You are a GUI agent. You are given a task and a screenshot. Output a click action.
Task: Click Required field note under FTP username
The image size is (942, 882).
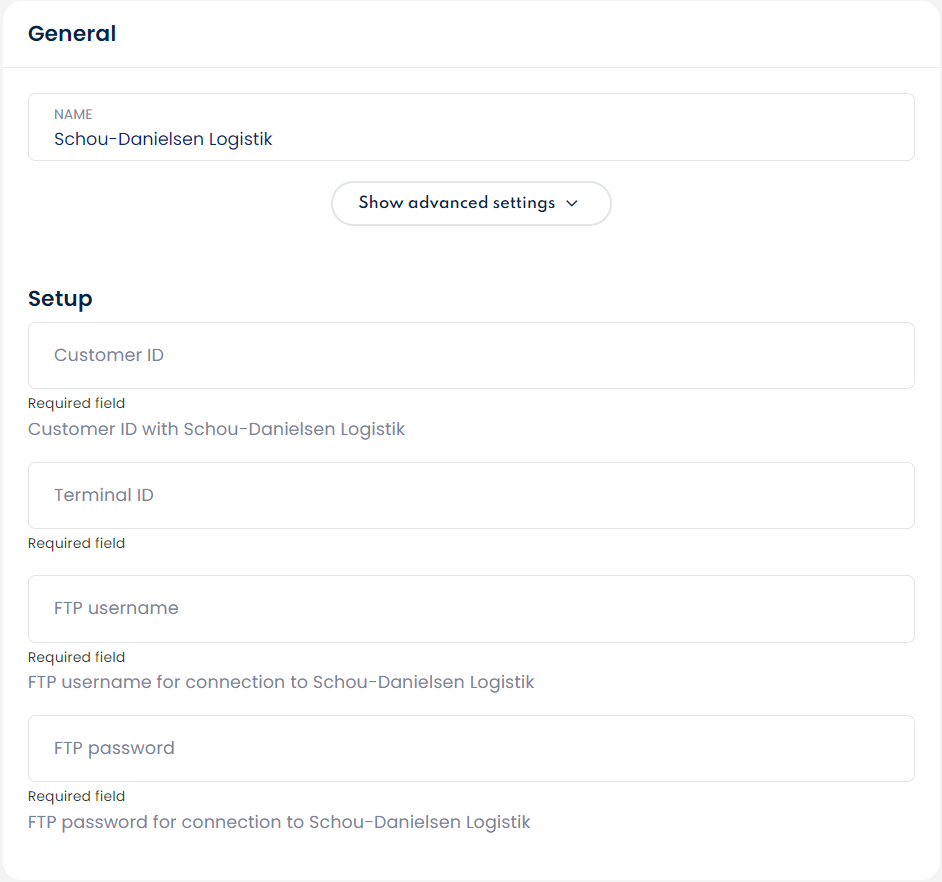tap(77, 657)
